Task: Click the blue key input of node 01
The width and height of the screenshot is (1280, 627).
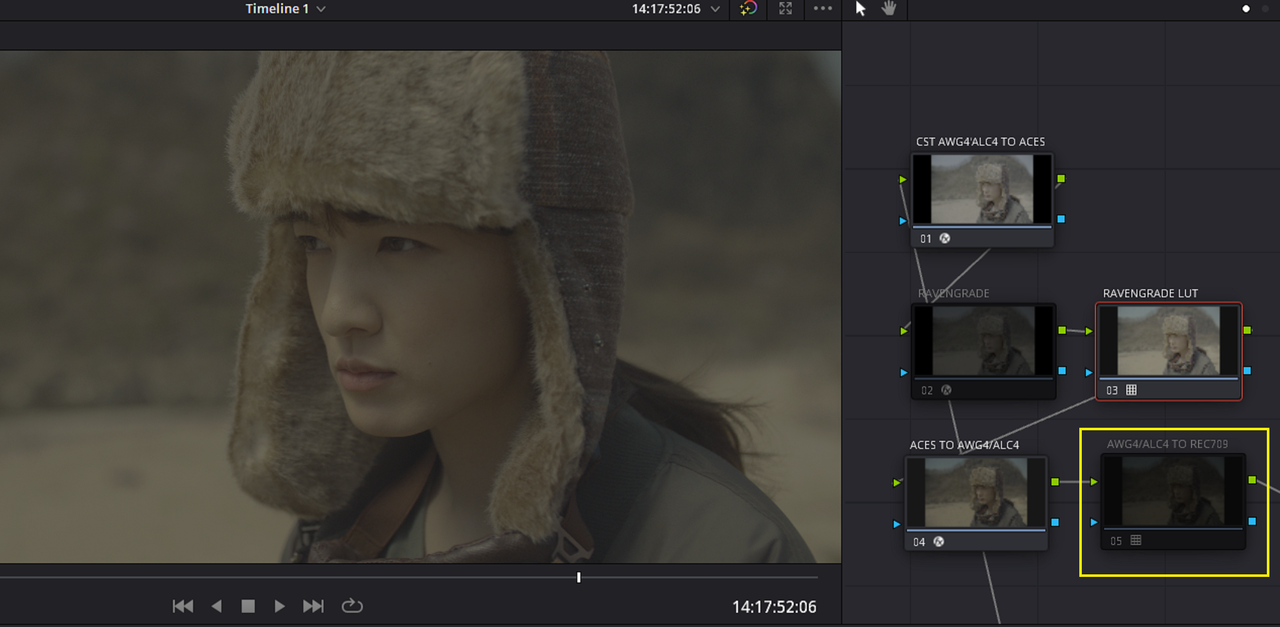Action: [x=903, y=220]
